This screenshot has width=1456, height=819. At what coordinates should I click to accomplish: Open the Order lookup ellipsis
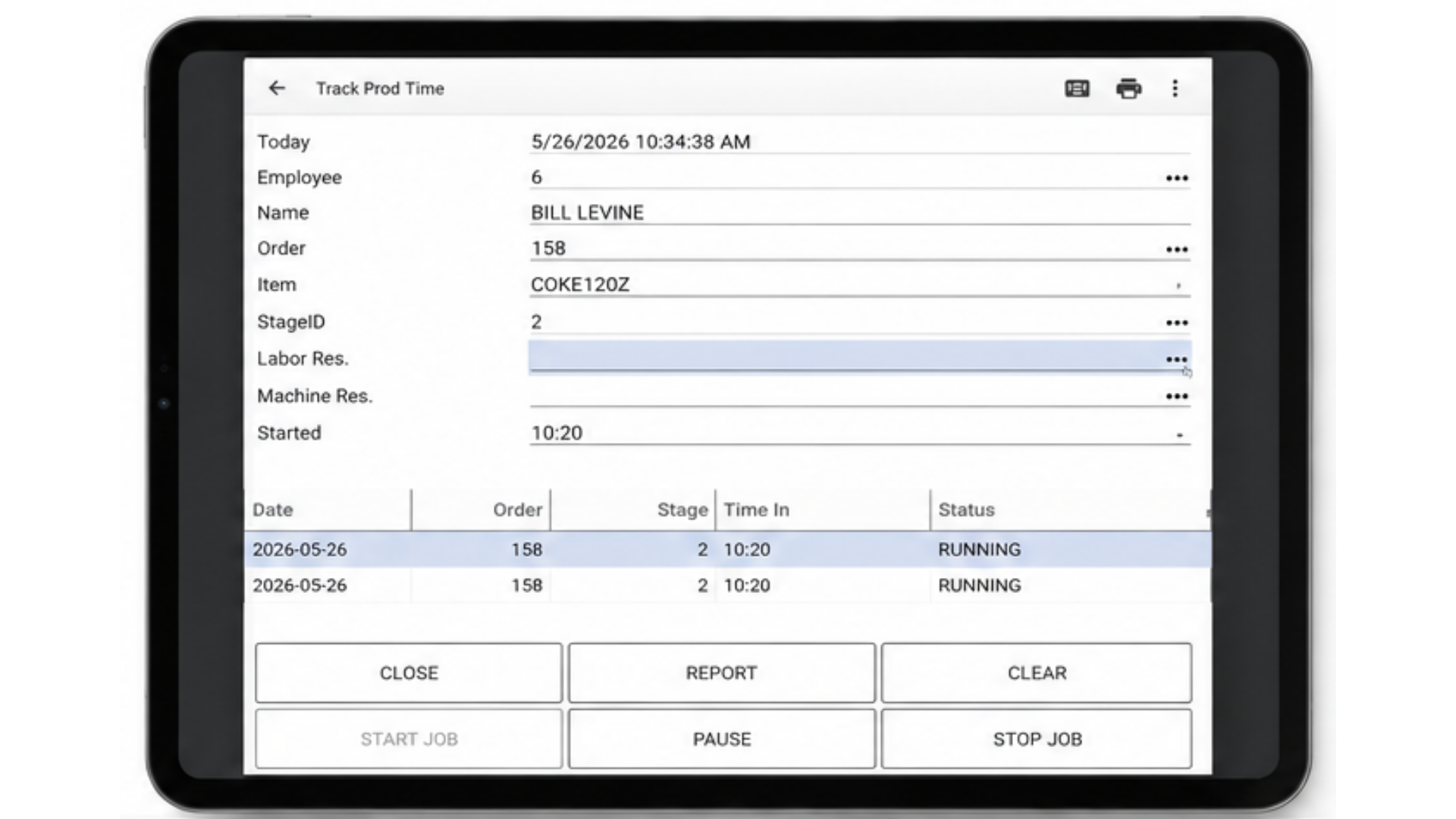[1177, 249]
